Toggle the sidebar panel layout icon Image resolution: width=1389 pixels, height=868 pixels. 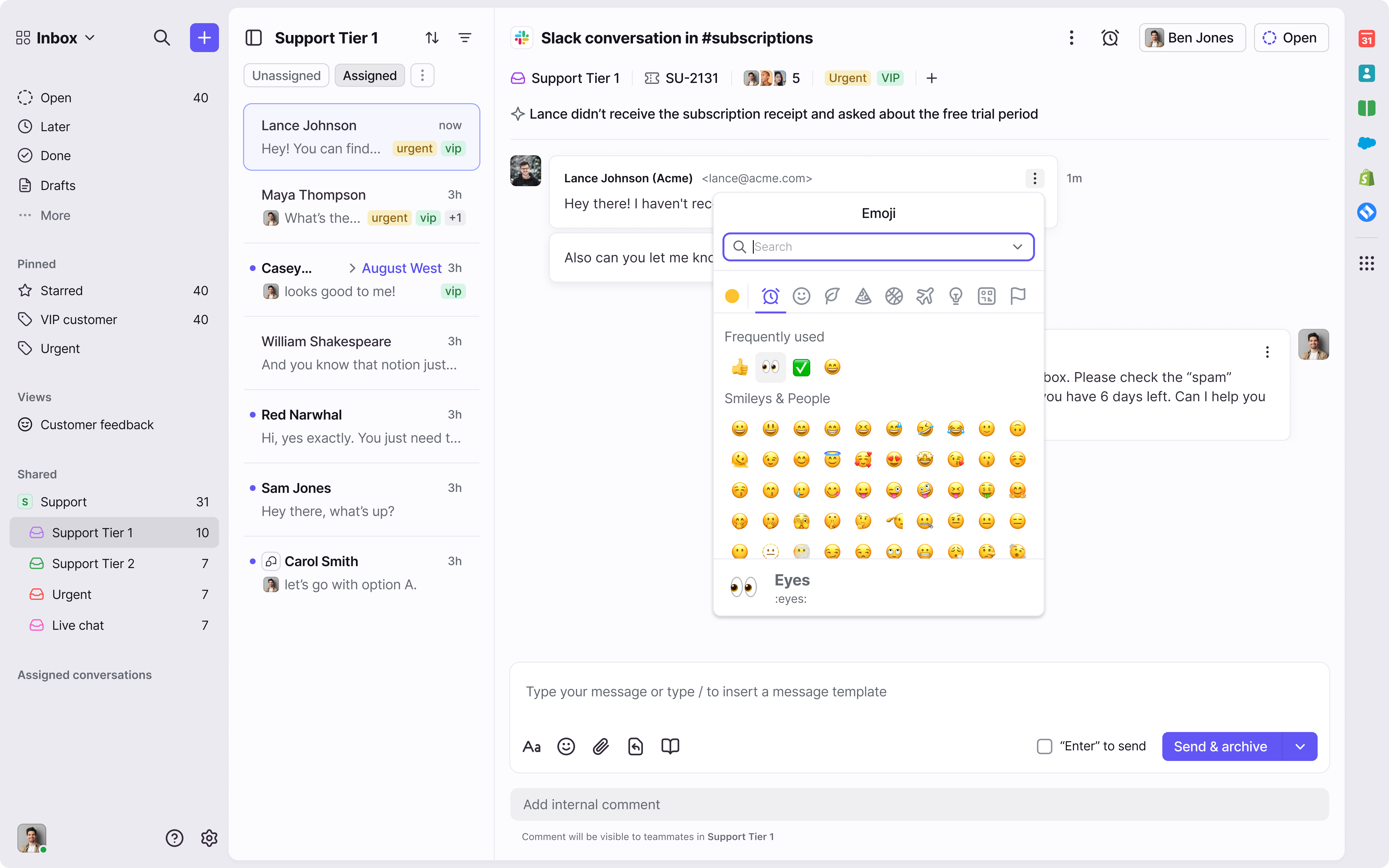click(253, 38)
